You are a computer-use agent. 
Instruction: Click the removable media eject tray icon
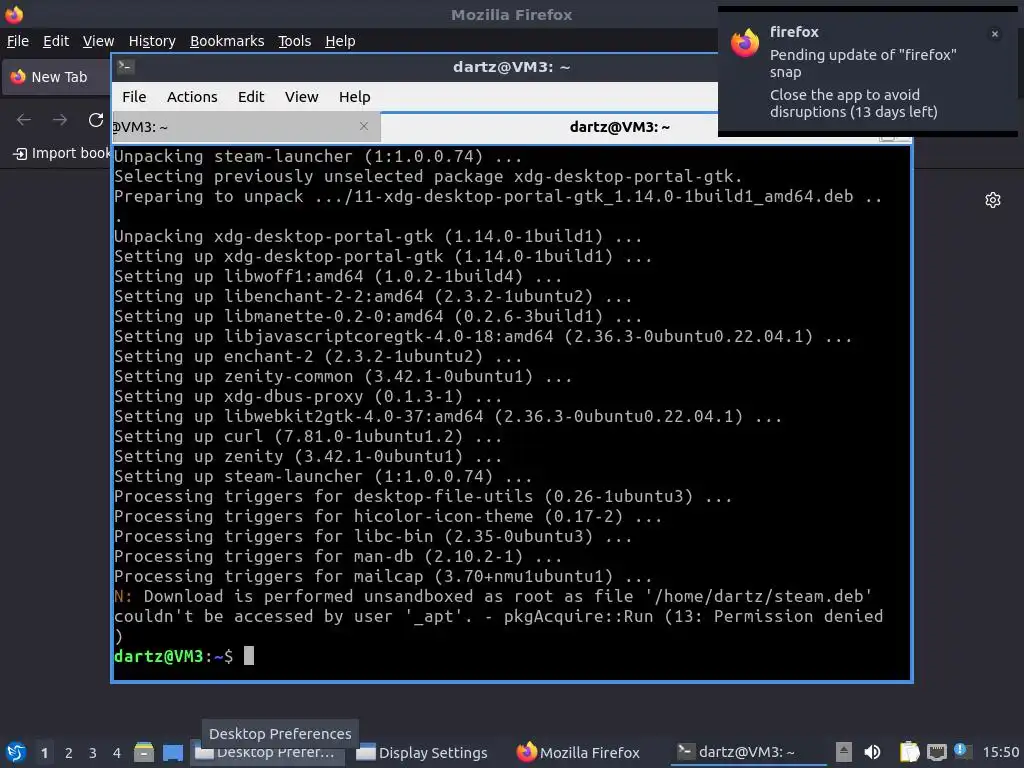[844, 752]
